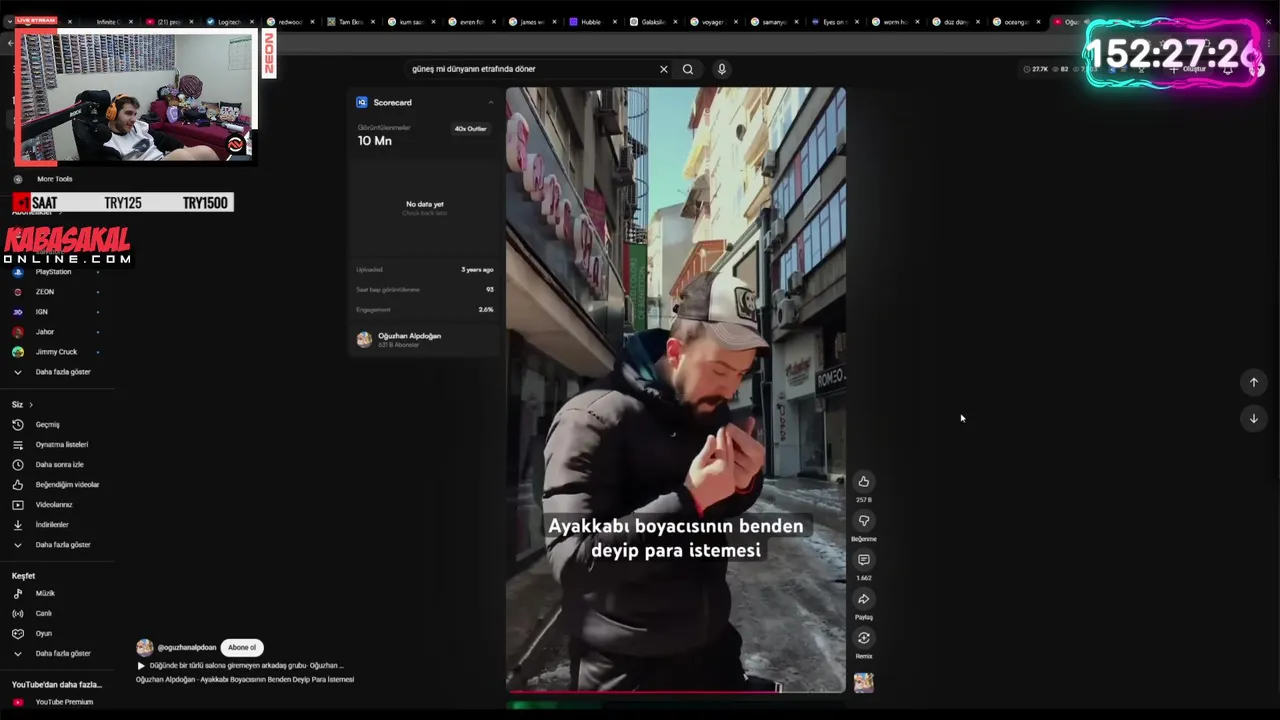Open Jimmy Cruck subscription channel

click(x=57, y=352)
